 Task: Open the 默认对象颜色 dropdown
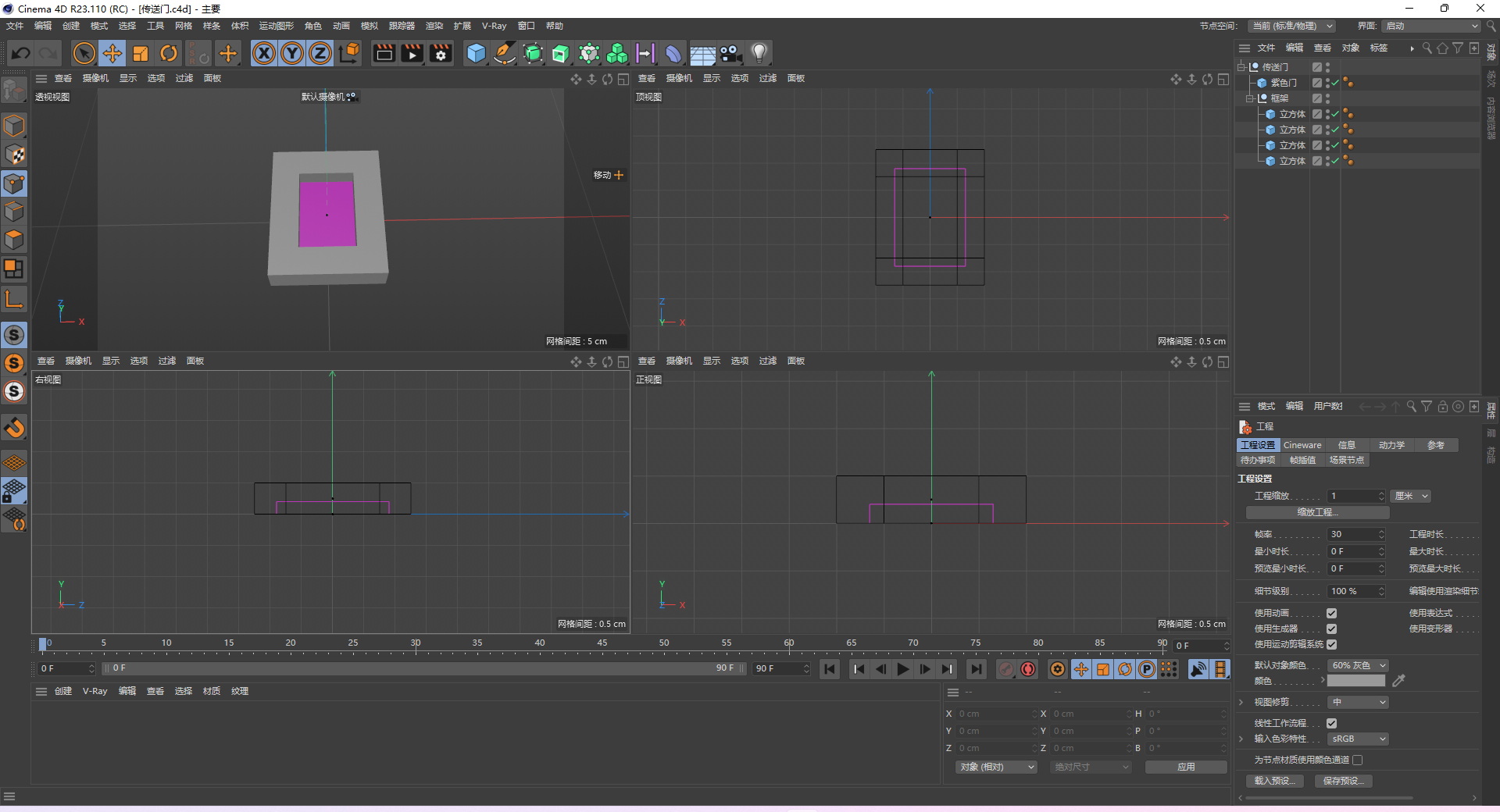(x=1358, y=665)
